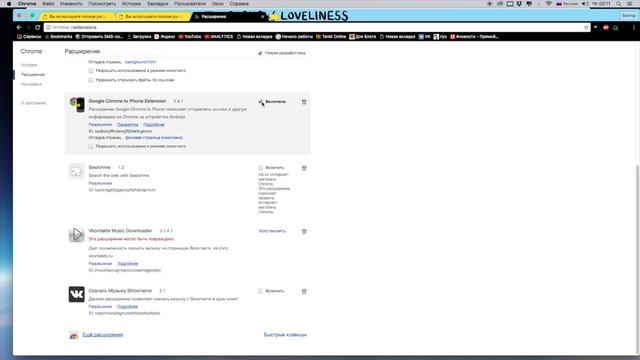Switch to the second yellow browser tab

153,17
